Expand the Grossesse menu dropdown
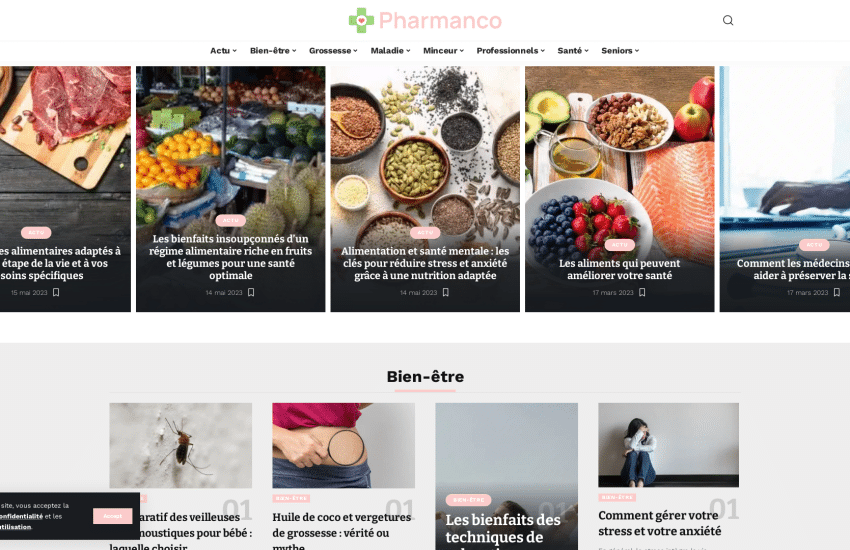 (x=333, y=50)
